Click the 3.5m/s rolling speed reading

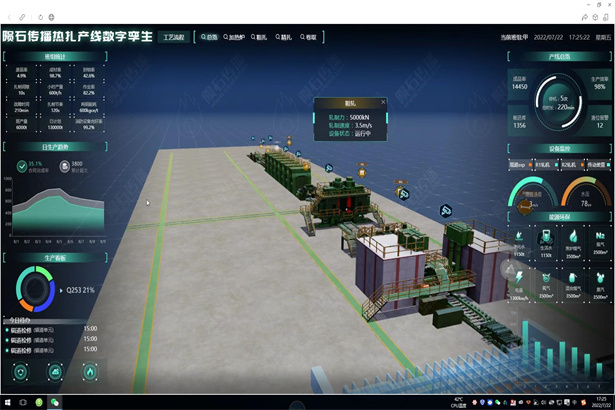[350, 126]
